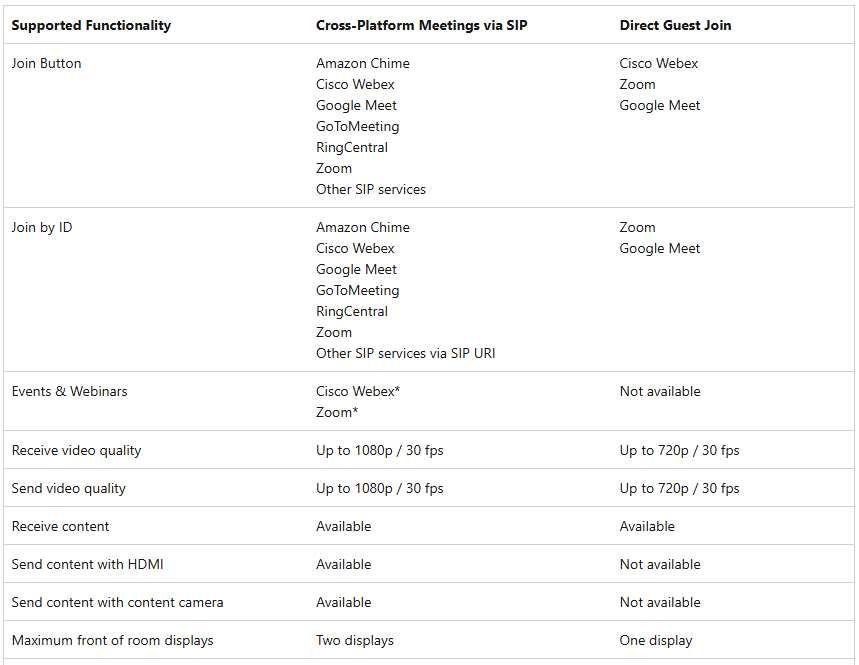Image resolution: width=859 pixels, height=665 pixels.
Task: Click the Join by ID row label
Action: 42,227
